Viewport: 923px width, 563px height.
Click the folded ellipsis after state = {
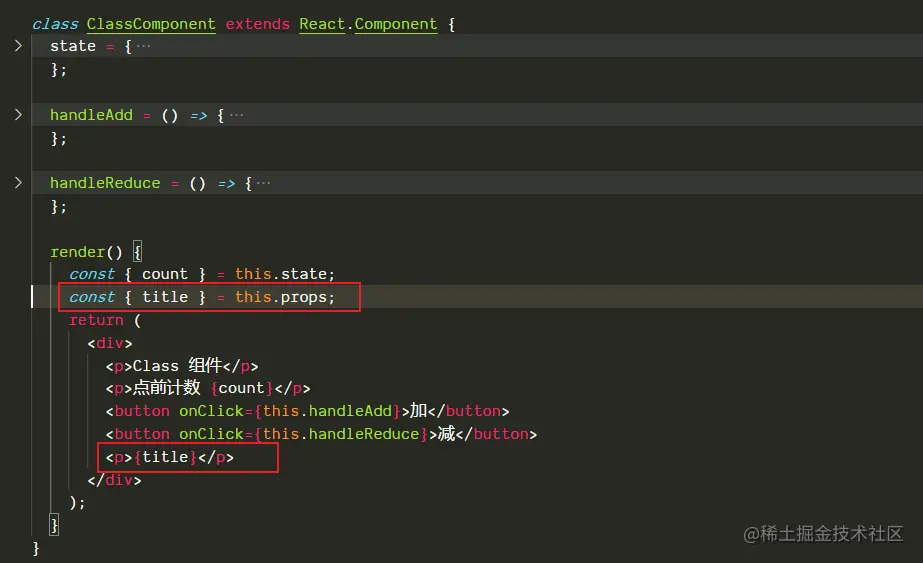pyautogui.click(x=143, y=46)
